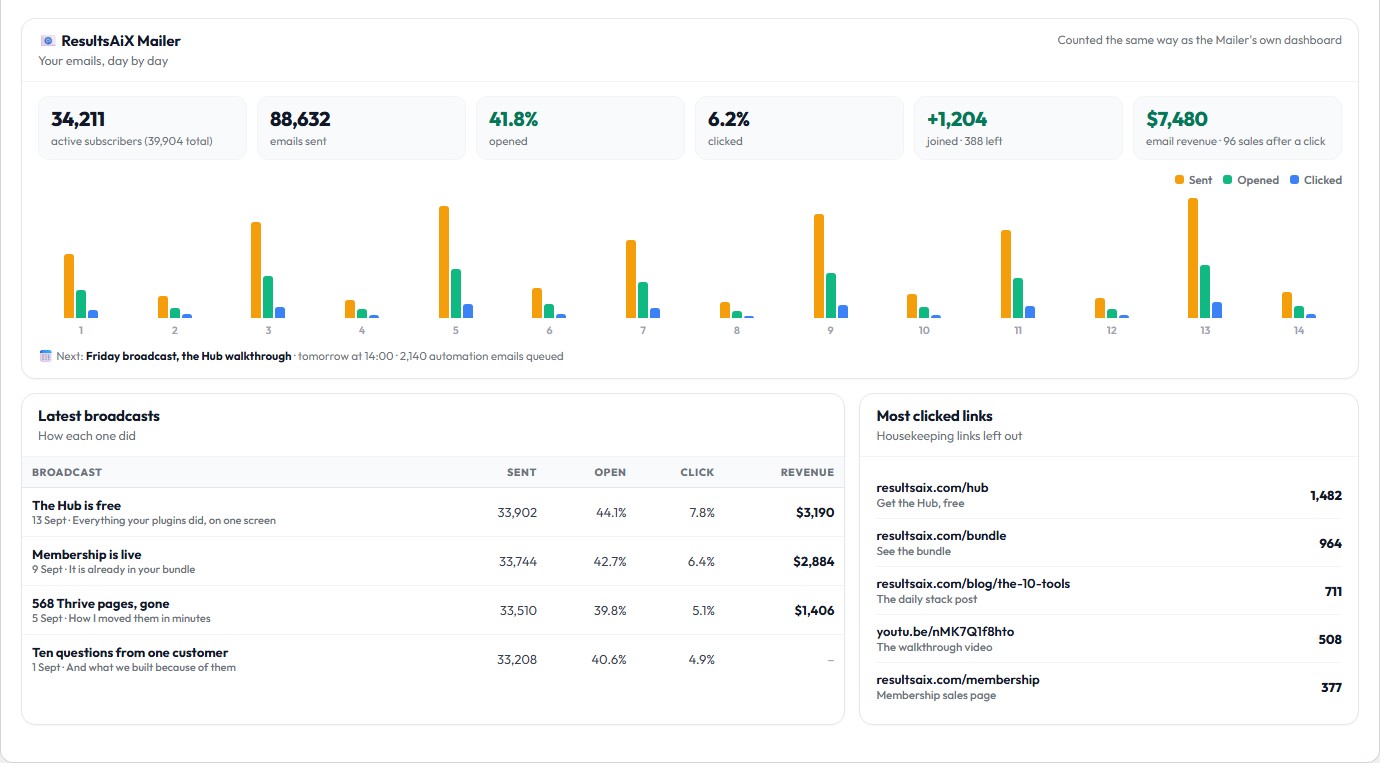Click the +1,204 joined figure

(957, 119)
